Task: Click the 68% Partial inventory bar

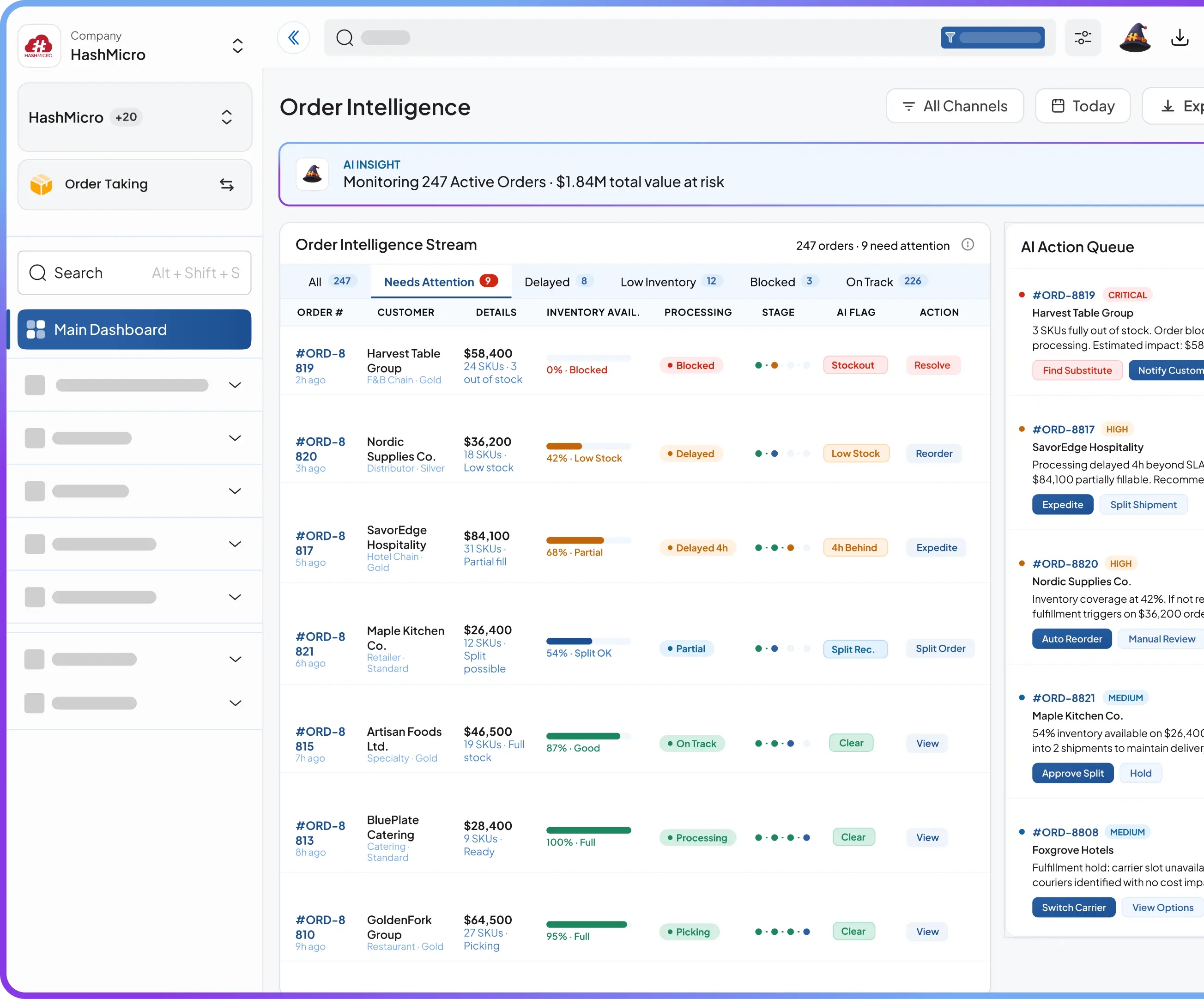Action: click(588, 540)
